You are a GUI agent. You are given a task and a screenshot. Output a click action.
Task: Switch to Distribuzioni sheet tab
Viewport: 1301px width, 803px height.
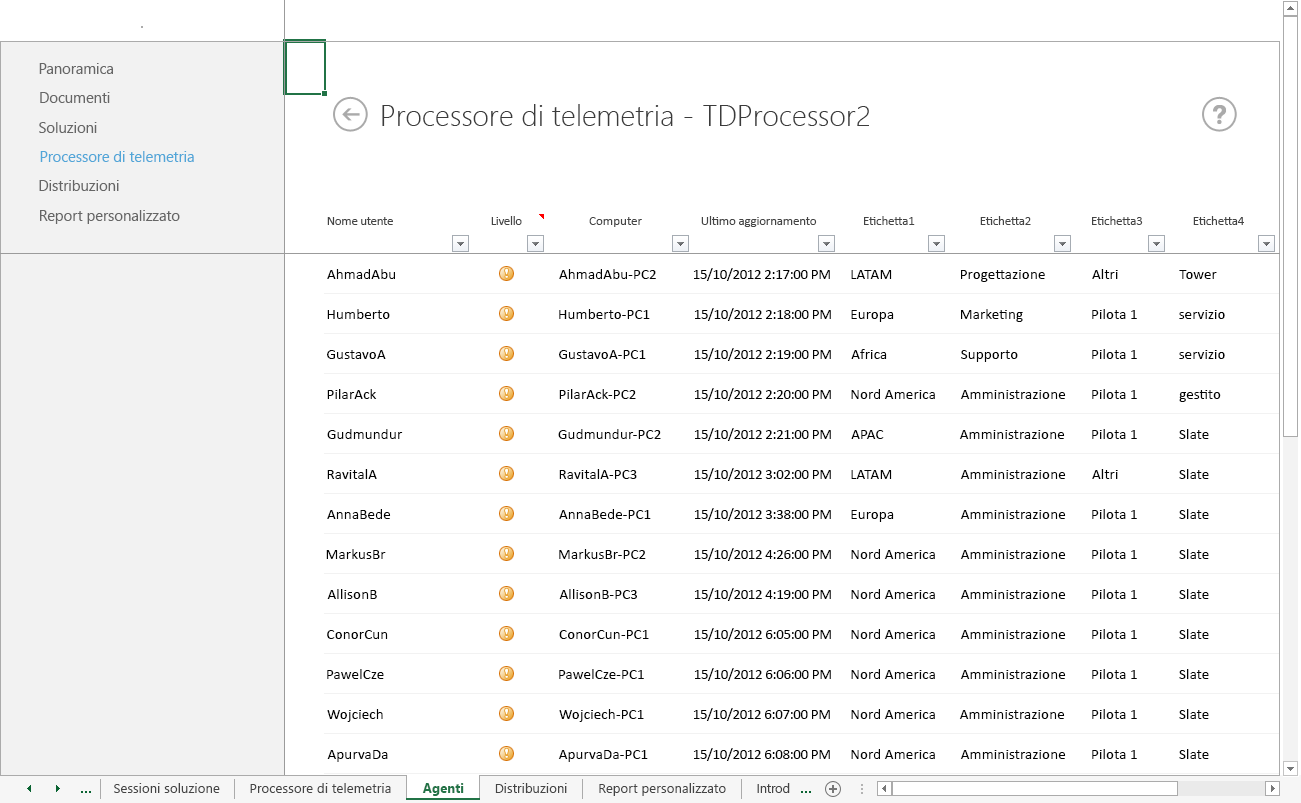pos(531,789)
